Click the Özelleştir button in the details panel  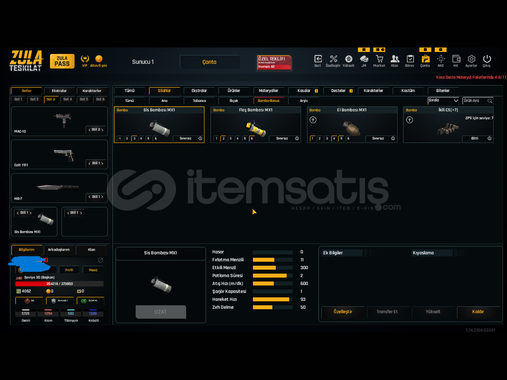click(x=343, y=312)
